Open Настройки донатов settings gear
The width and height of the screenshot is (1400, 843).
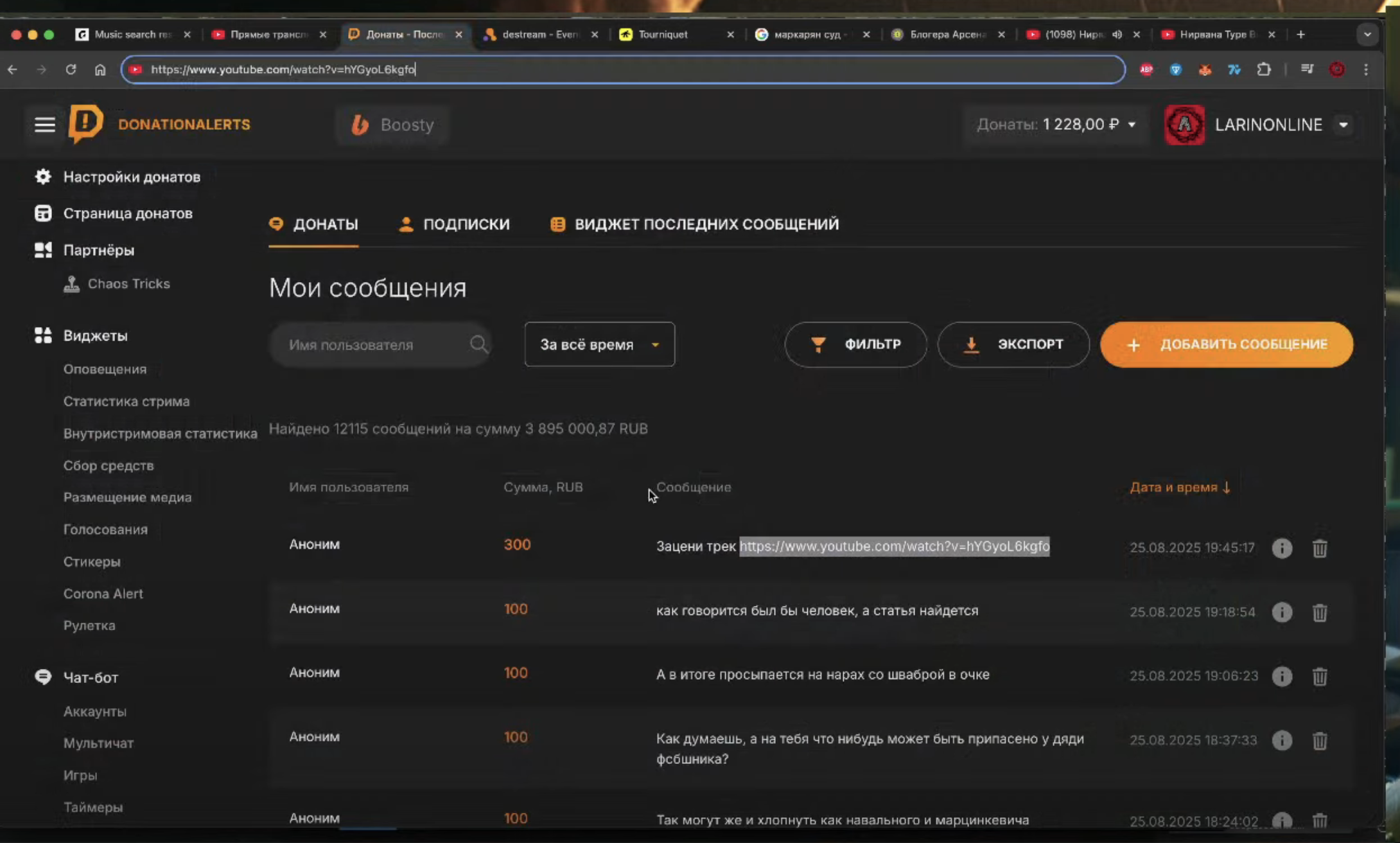coord(43,177)
